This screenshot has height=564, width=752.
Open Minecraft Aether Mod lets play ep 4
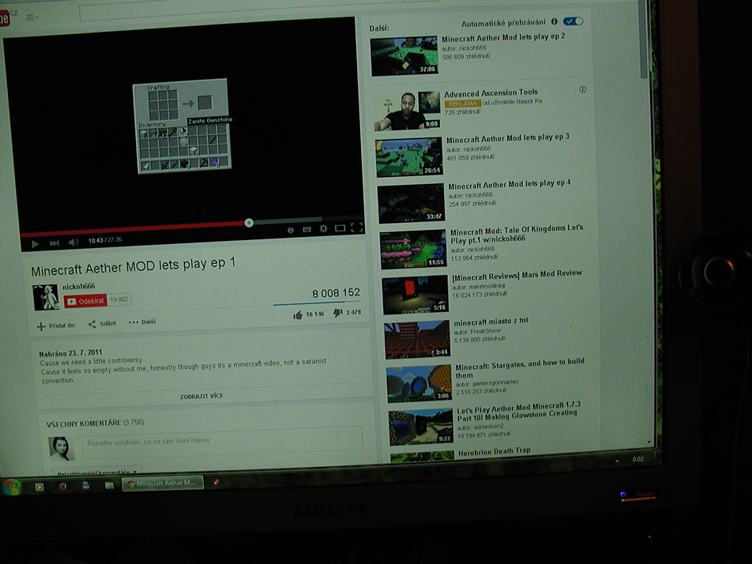point(509,184)
